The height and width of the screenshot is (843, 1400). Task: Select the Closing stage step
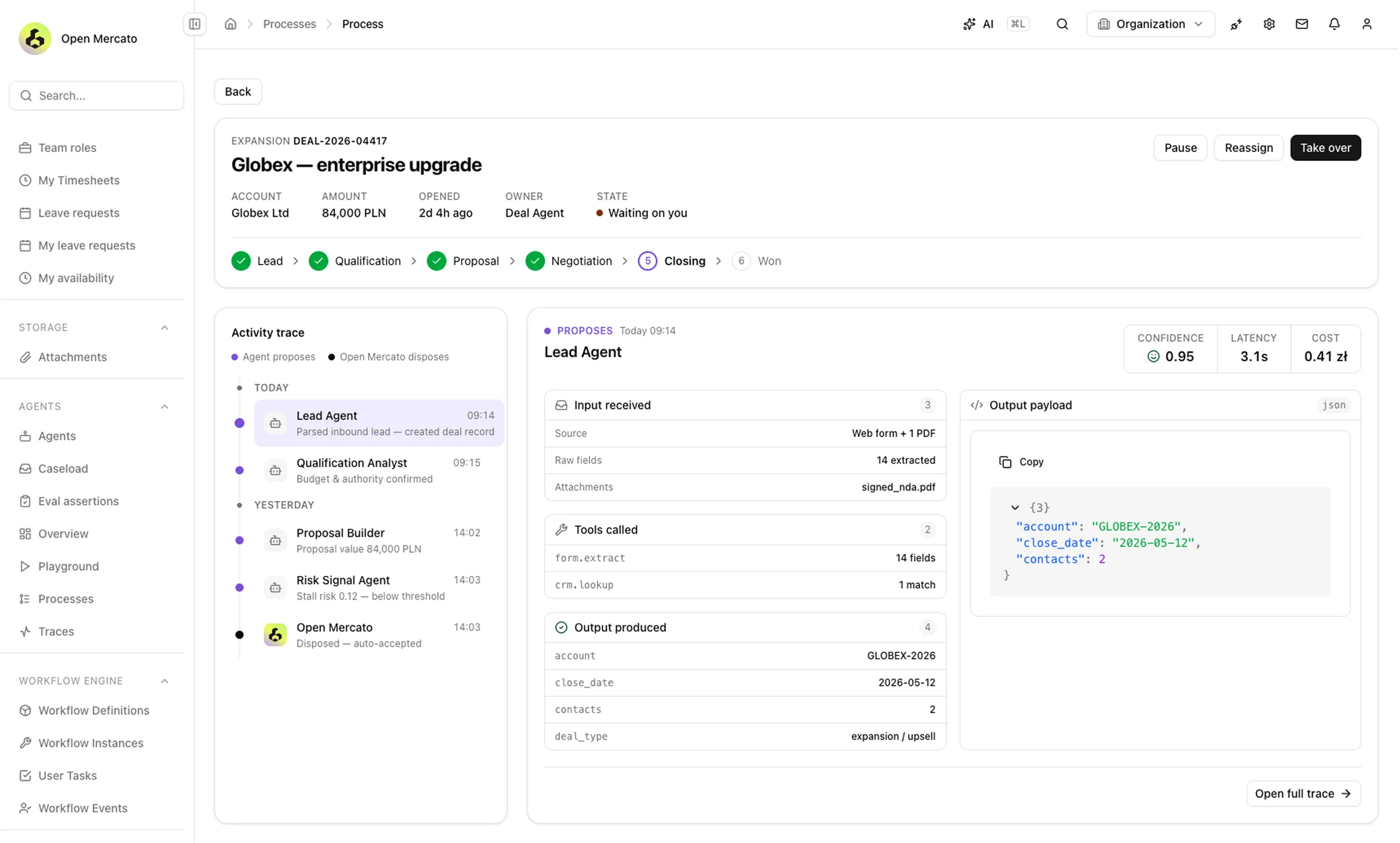[672, 261]
